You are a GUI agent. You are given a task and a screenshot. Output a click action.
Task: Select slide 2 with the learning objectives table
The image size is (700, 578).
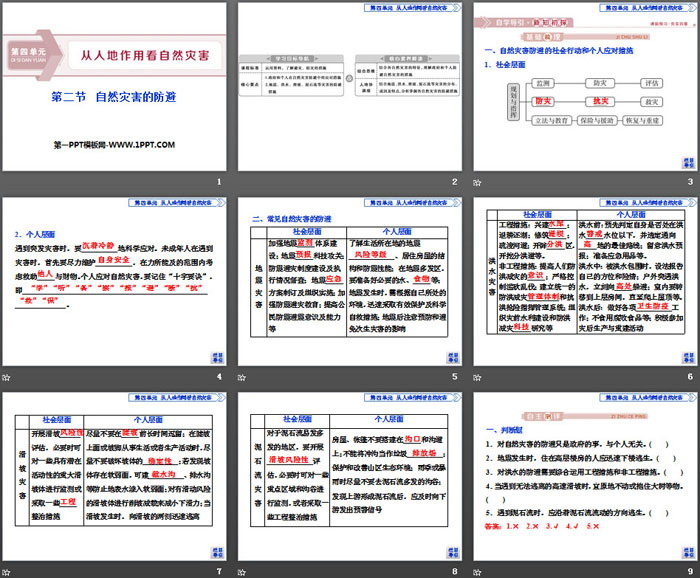point(349,87)
